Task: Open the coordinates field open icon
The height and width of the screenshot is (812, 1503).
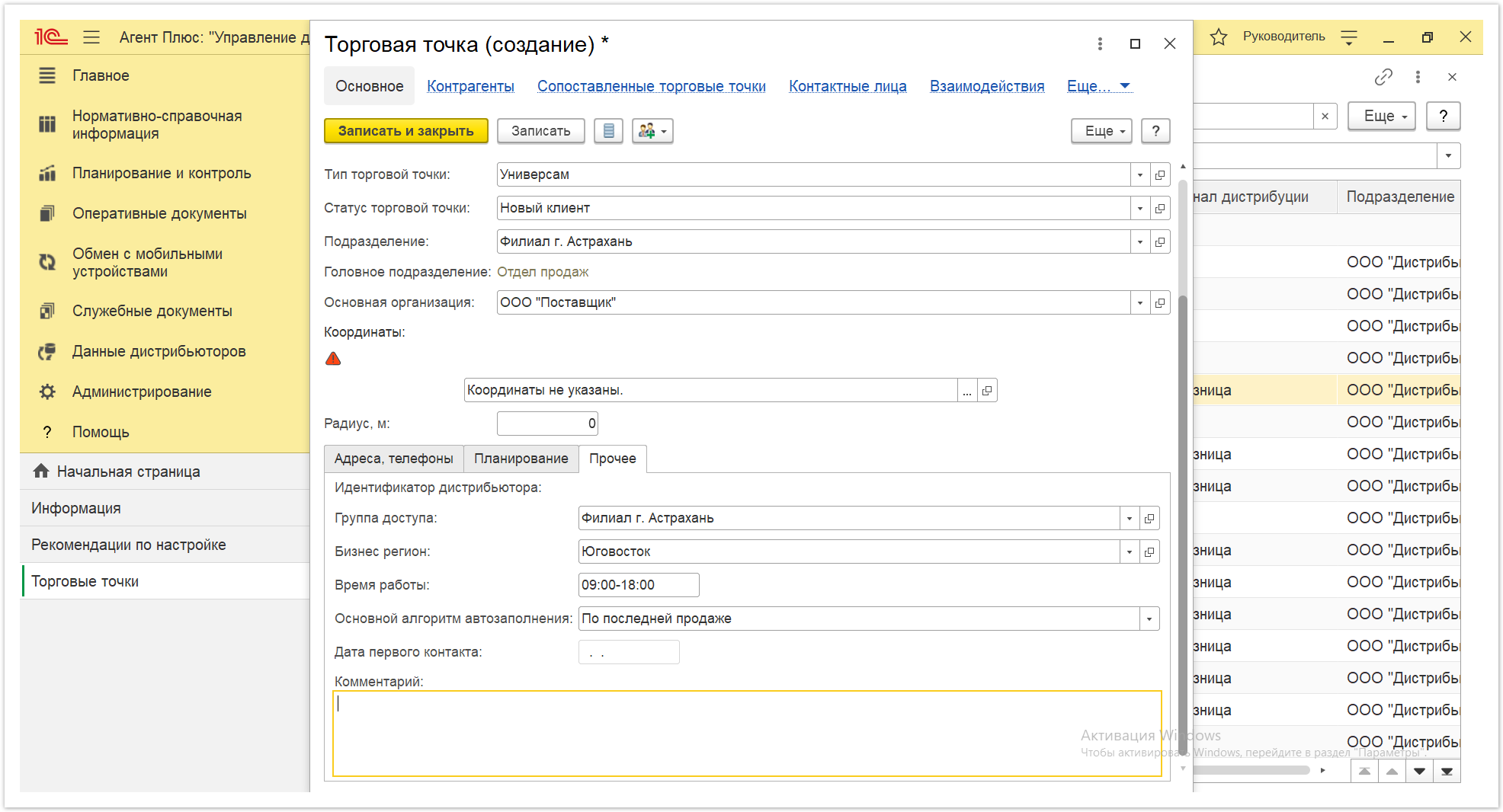Action: [987, 390]
